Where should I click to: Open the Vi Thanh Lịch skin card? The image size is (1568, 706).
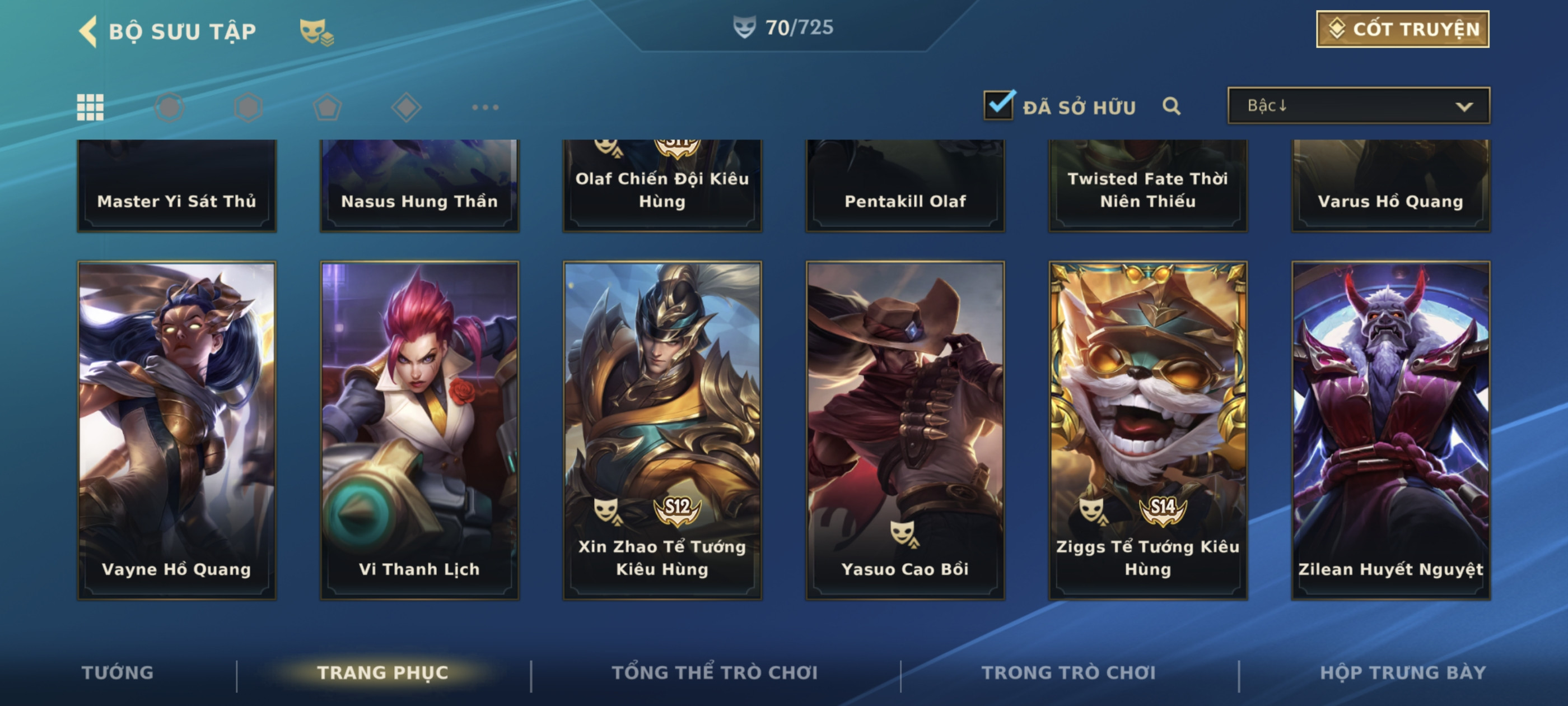419,431
